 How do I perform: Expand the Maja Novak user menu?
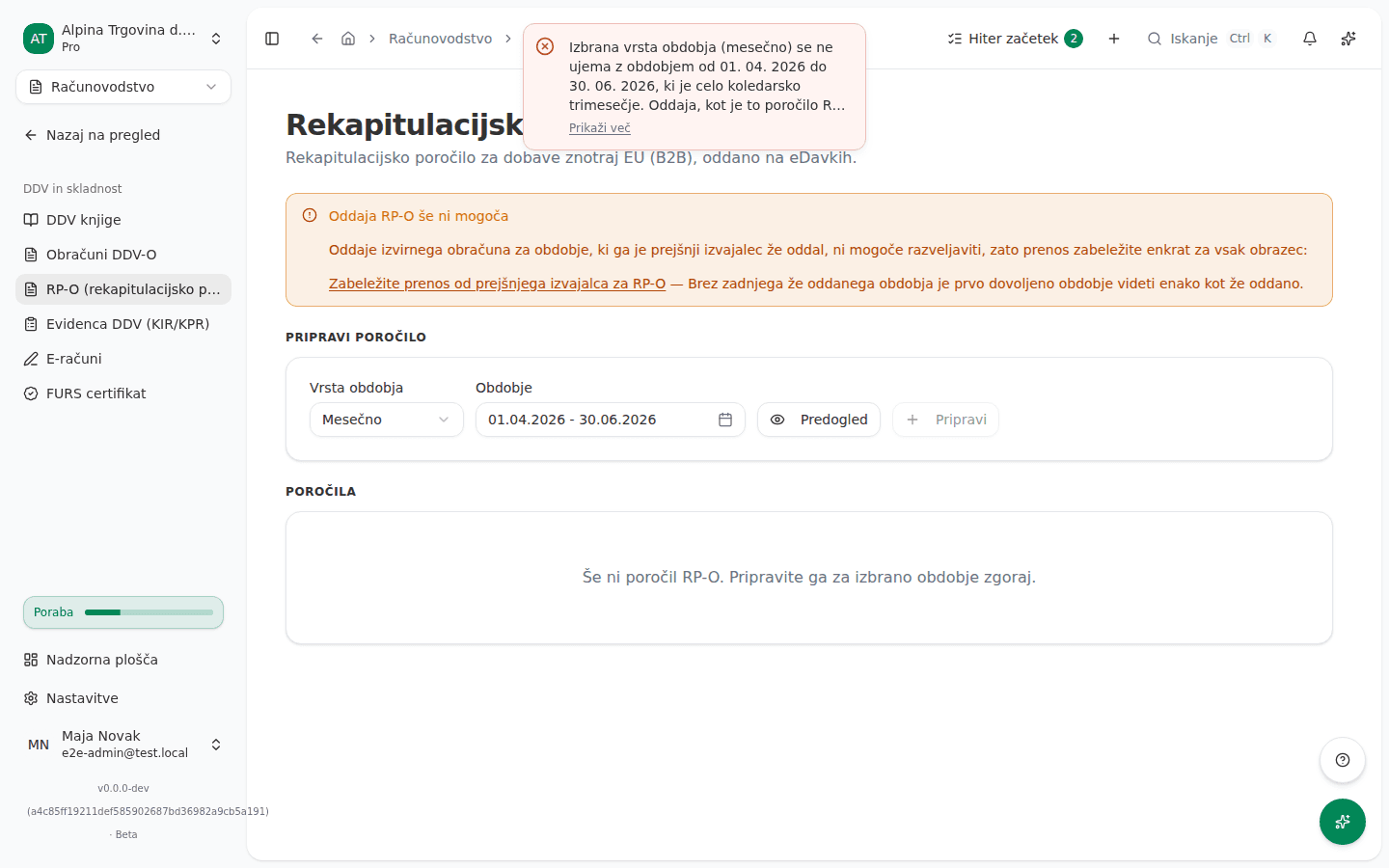[123, 745]
